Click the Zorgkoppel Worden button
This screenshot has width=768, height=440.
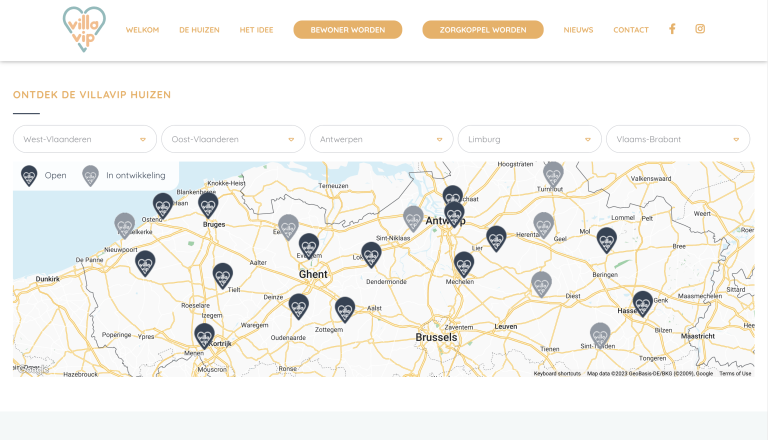coord(483,29)
